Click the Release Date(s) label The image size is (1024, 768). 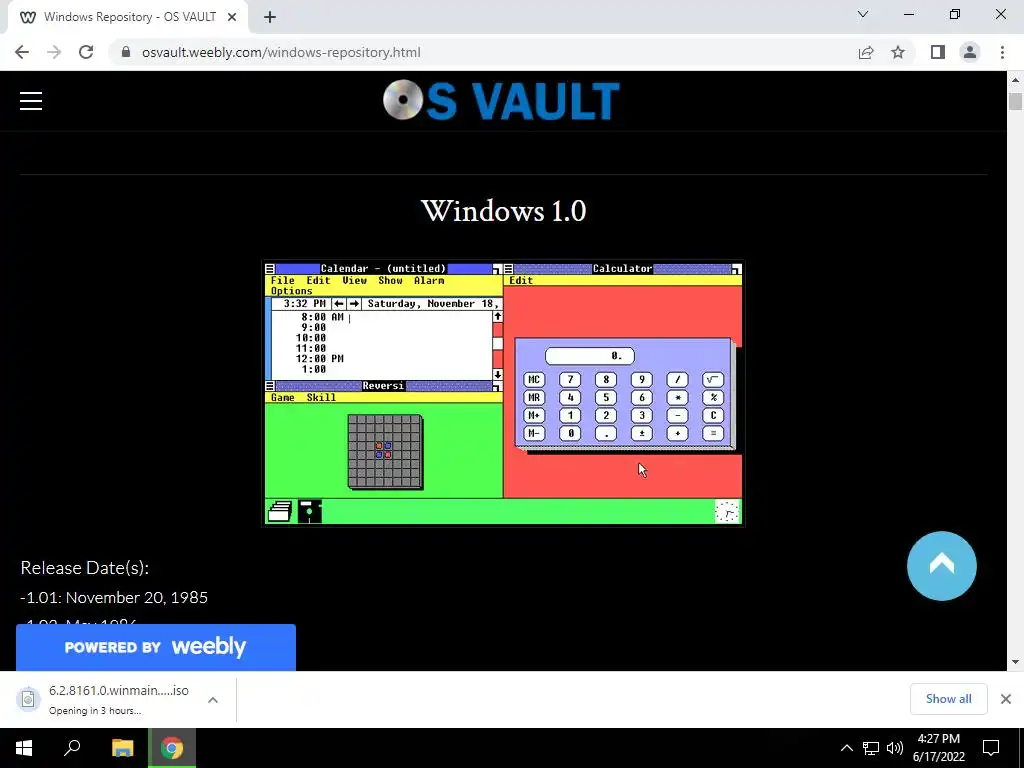click(x=85, y=568)
